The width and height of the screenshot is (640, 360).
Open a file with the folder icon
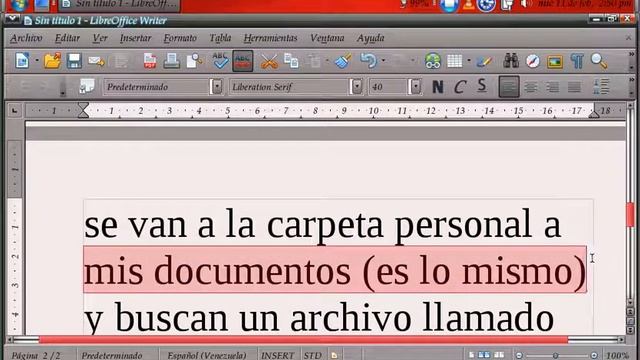[52, 61]
